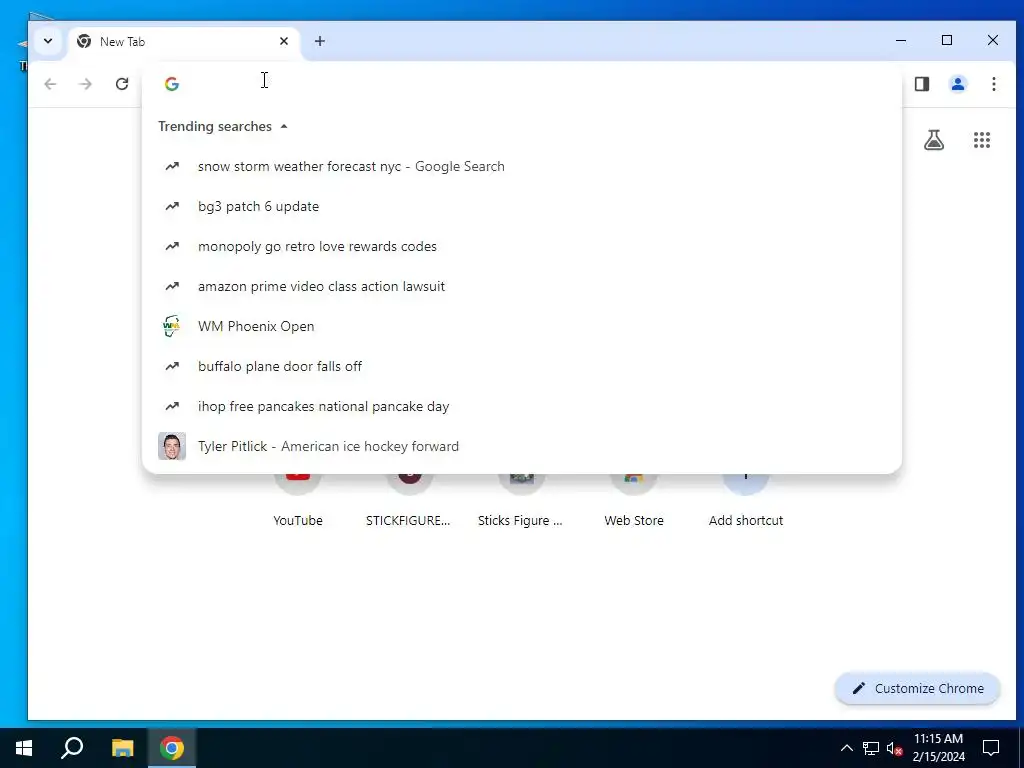Click trending arrow icon beside snow storm
This screenshot has width=1024, height=768.
click(x=172, y=167)
